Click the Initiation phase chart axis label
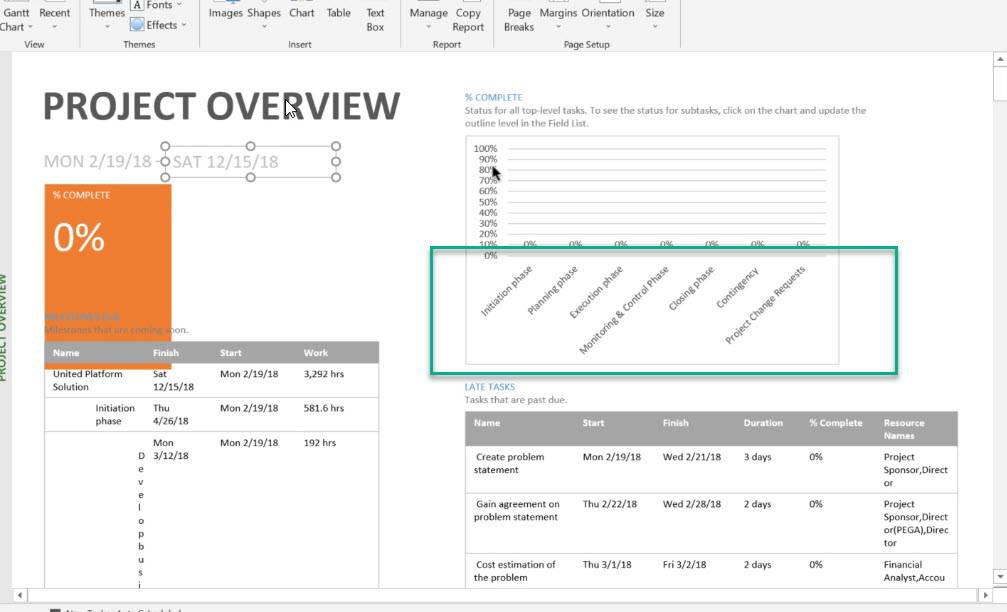This screenshot has width=1007, height=612. (x=507, y=291)
